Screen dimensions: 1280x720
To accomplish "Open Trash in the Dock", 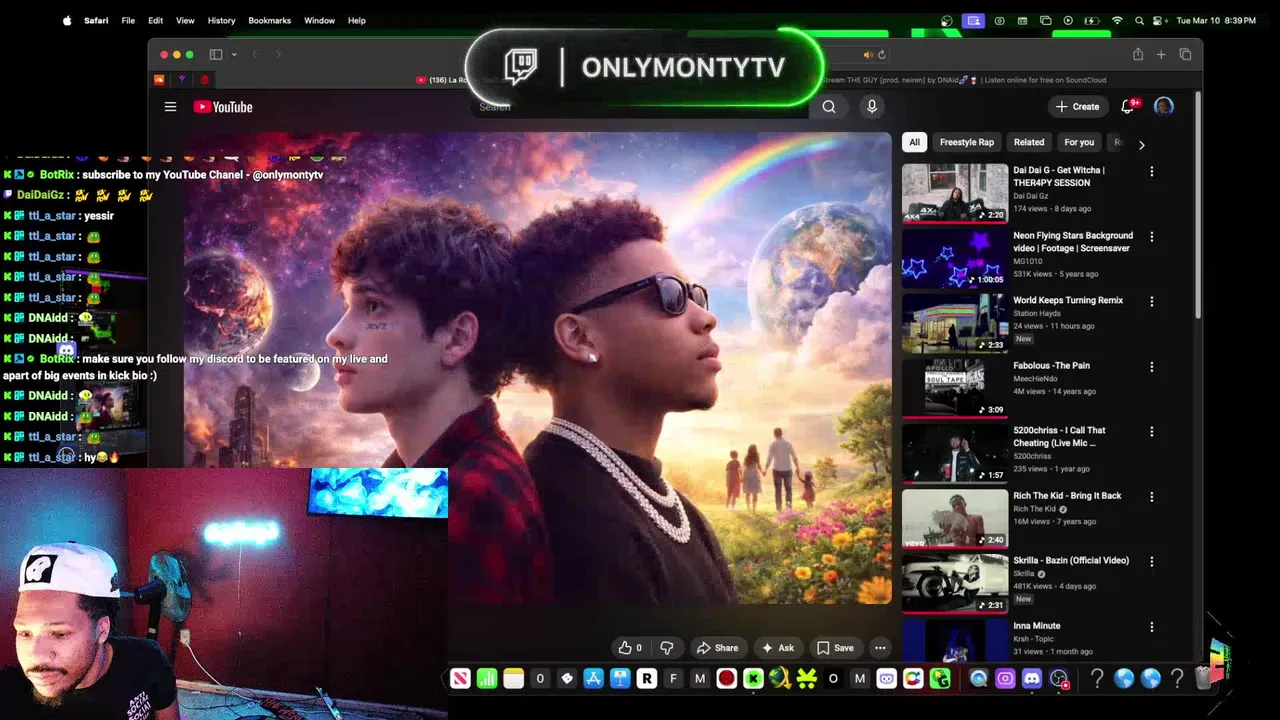I will [x=1203, y=679].
